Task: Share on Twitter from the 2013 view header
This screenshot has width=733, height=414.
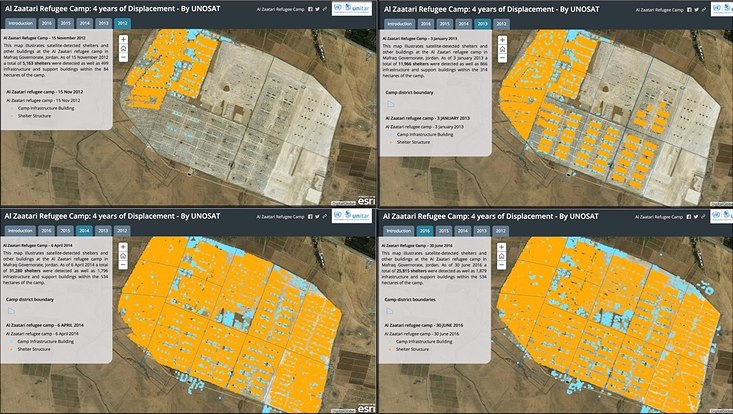Action: [x=696, y=10]
